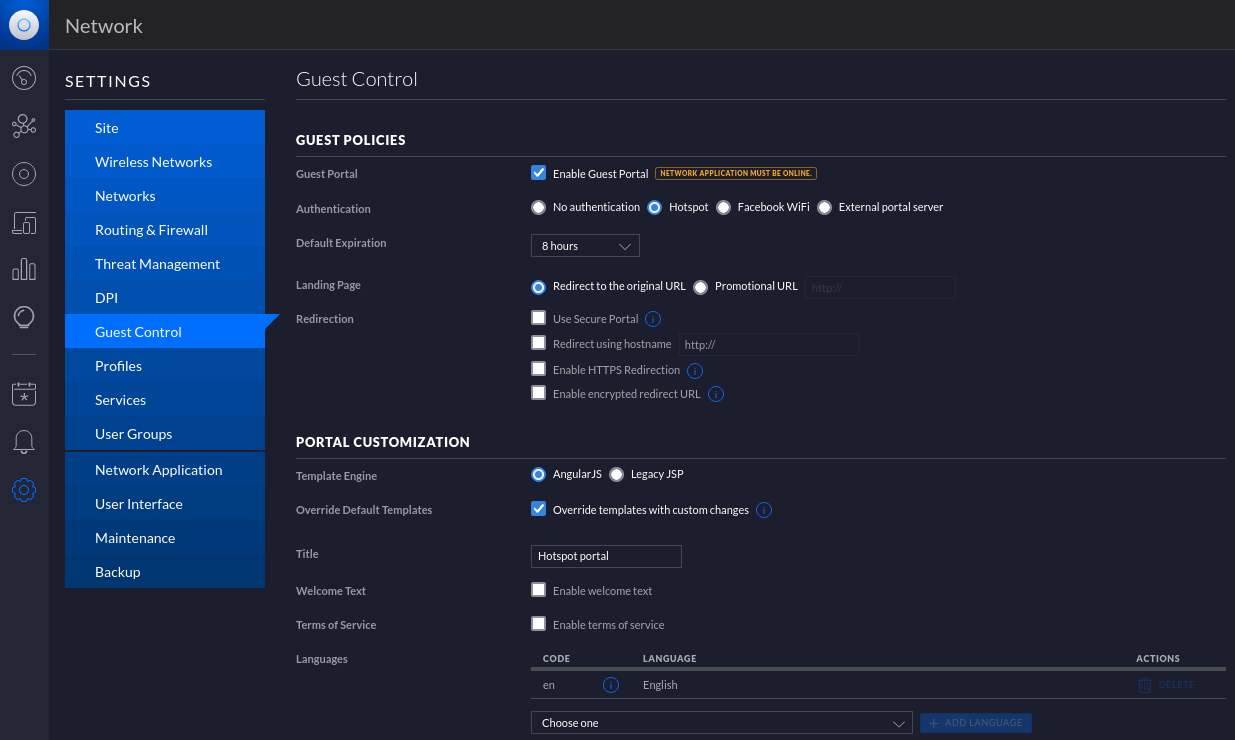Open the Topology icon in sidebar

pos(24,126)
